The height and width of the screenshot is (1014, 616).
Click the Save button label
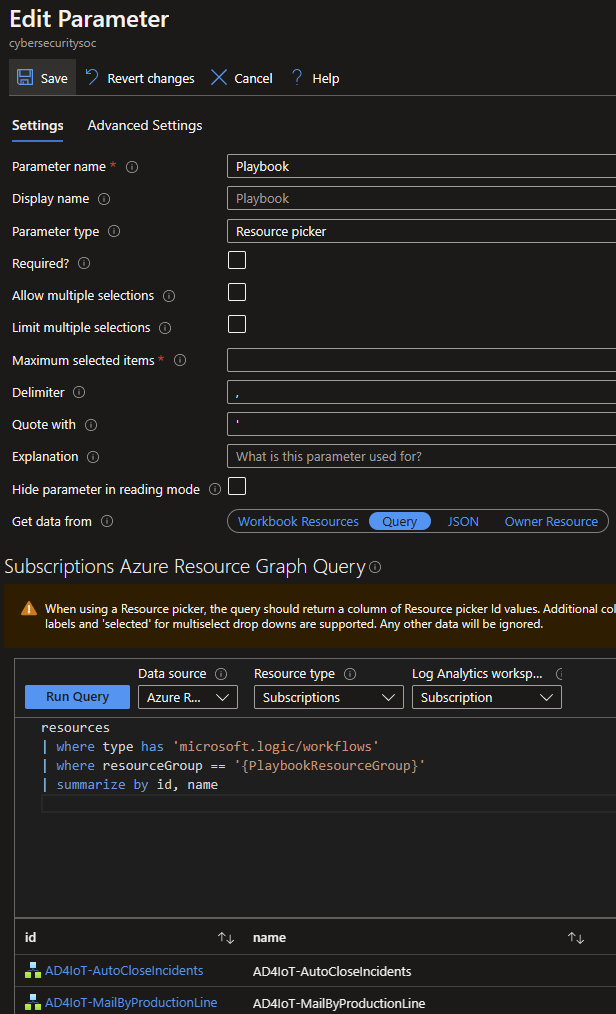54,78
